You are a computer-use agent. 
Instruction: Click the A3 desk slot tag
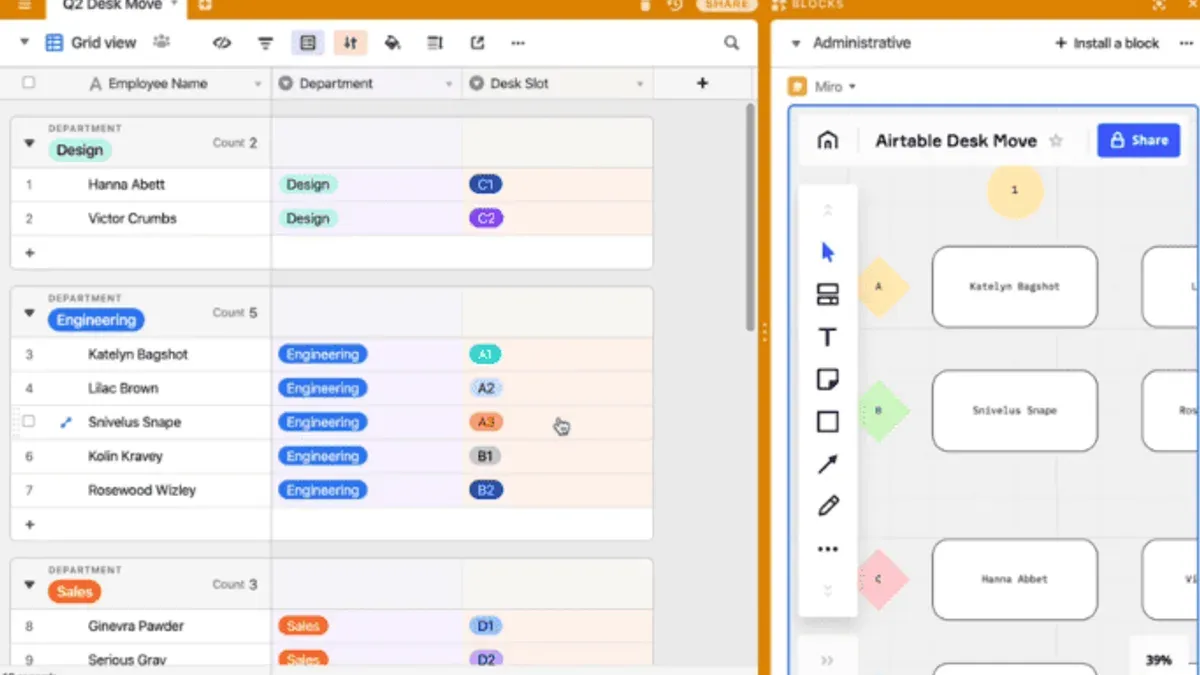pos(486,422)
